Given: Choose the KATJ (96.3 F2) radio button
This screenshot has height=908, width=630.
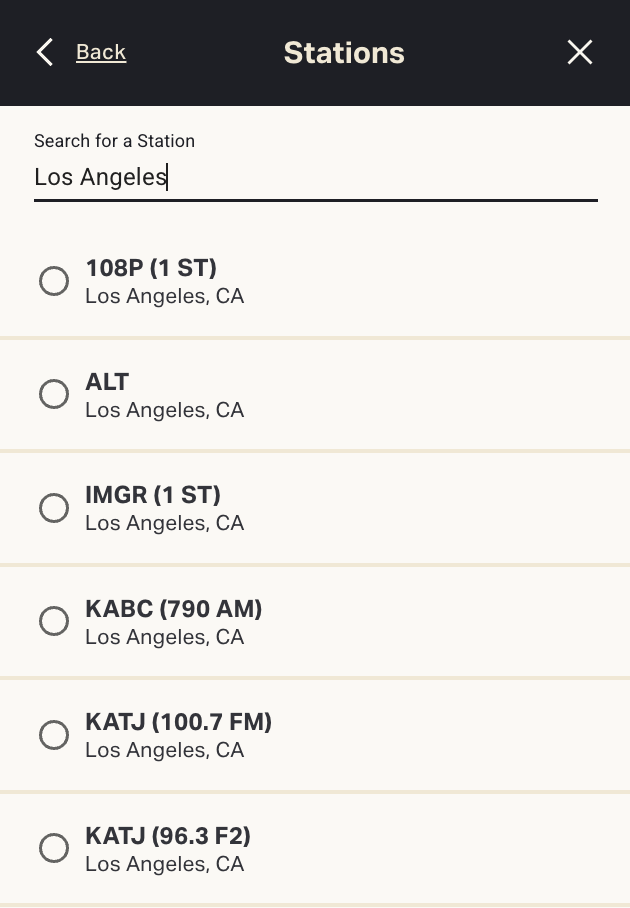Looking at the screenshot, I should tap(54, 849).
